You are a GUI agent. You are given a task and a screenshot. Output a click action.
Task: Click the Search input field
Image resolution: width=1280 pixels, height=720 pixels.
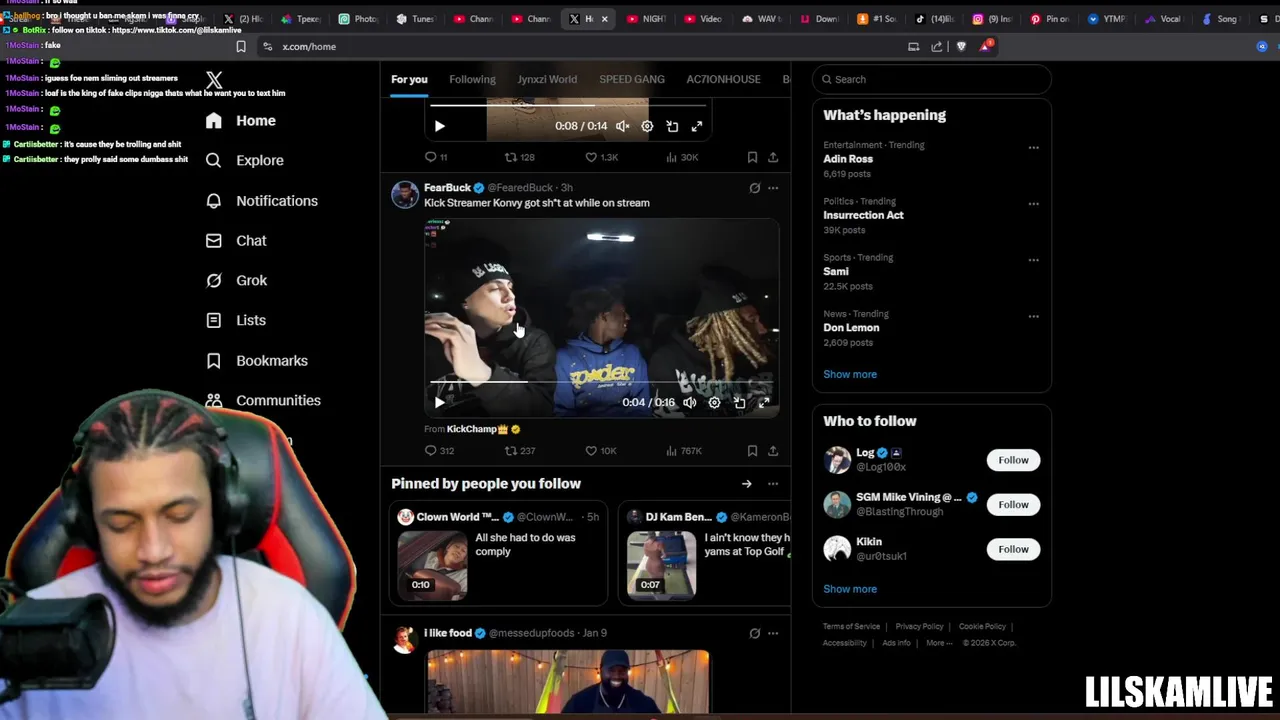(x=931, y=79)
